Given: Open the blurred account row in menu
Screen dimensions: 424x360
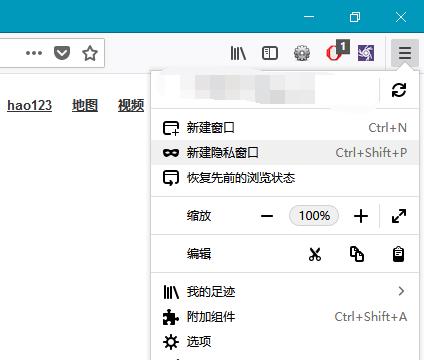Looking at the screenshot, I should (265, 90).
